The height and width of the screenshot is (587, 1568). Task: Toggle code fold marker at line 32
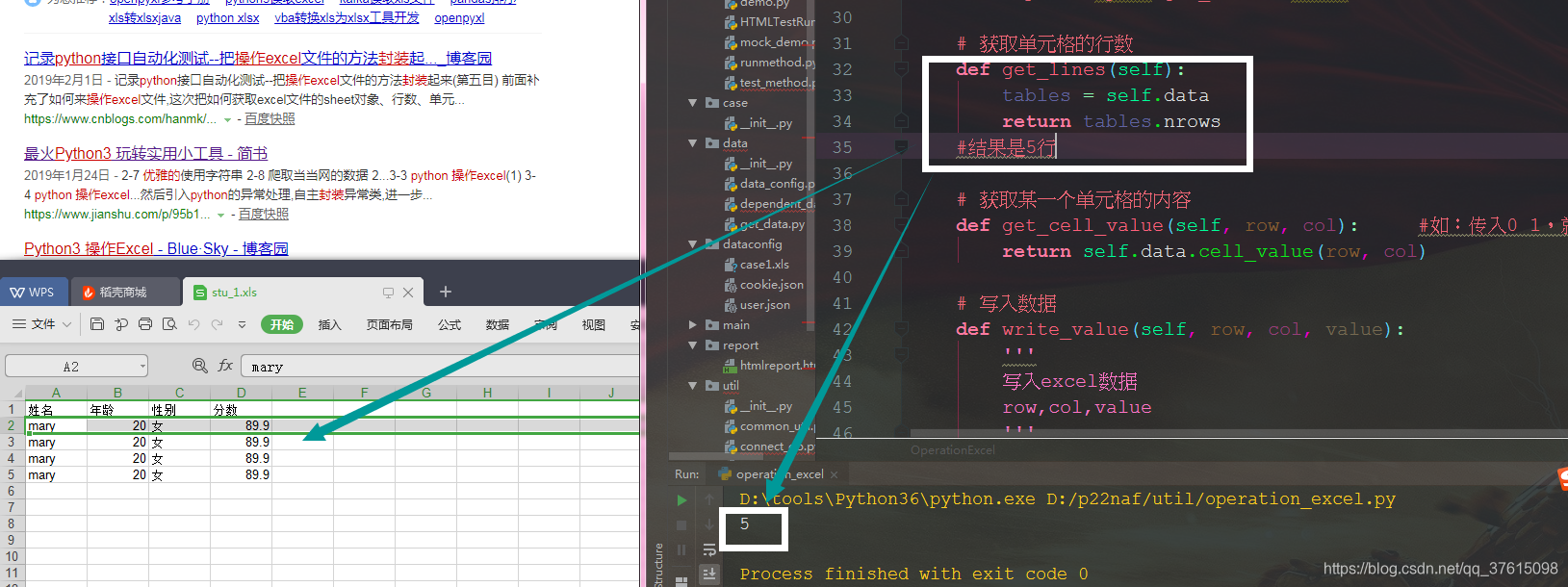point(902,68)
